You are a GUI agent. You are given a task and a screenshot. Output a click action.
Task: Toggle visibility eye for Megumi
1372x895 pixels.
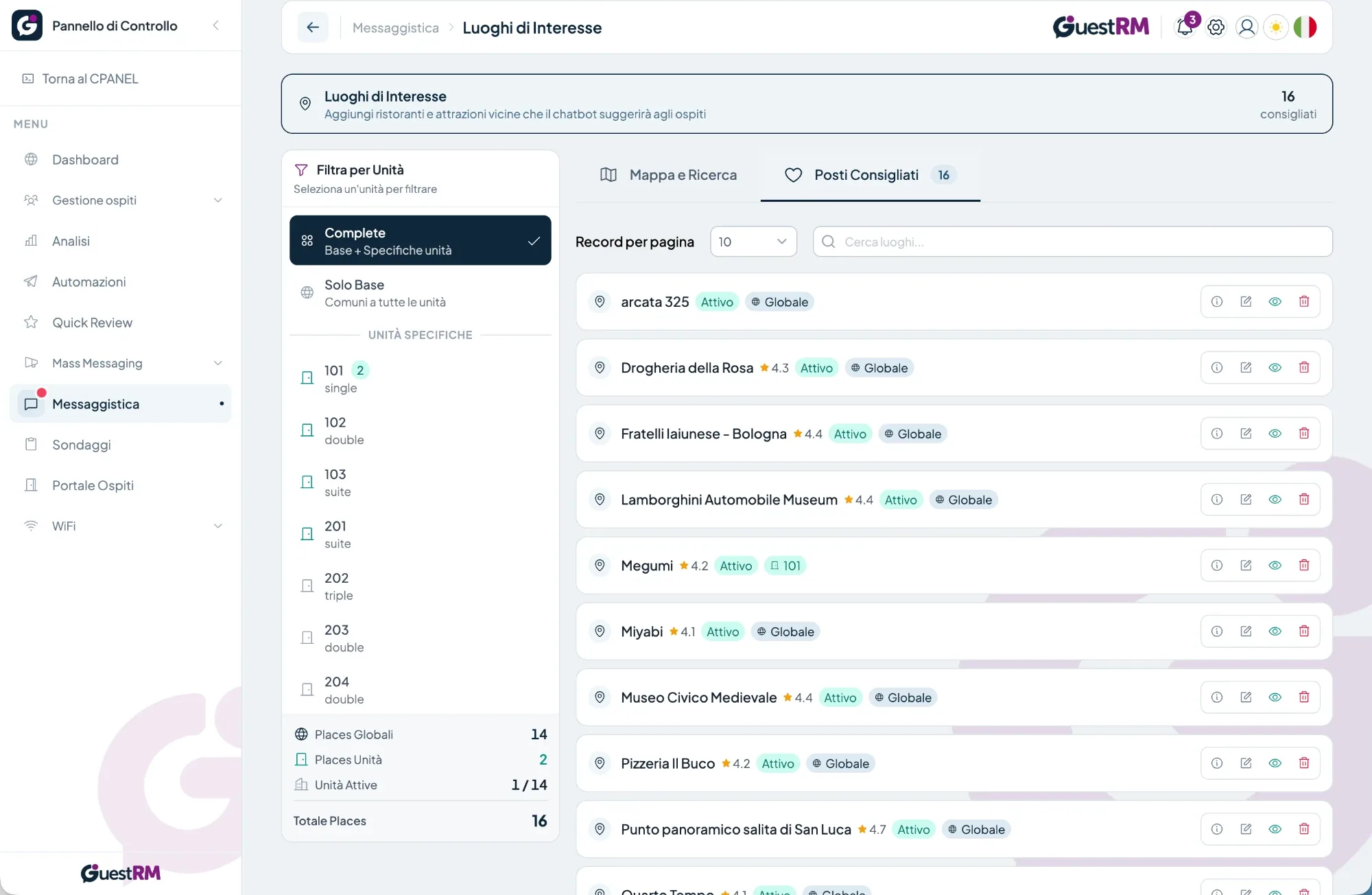coord(1275,565)
